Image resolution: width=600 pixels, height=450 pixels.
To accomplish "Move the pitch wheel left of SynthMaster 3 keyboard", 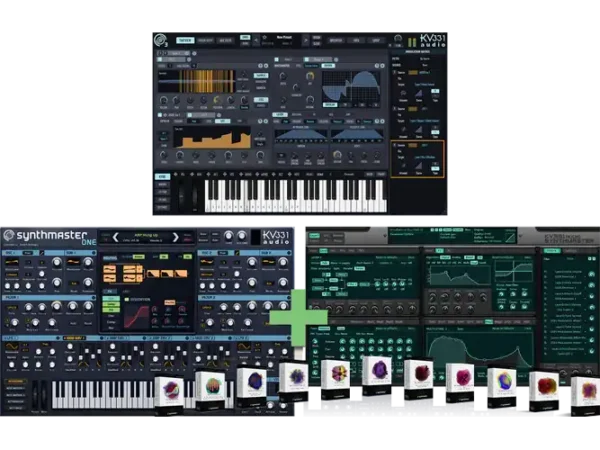I will pyautogui.click(x=181, y=196).
